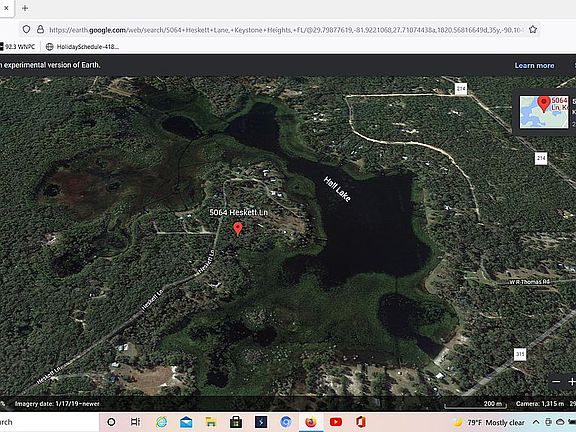The width and height of the screenshot is (576, 432).
Task: Click the upper 214 highway shield near the top
Action: click(461, 89)
